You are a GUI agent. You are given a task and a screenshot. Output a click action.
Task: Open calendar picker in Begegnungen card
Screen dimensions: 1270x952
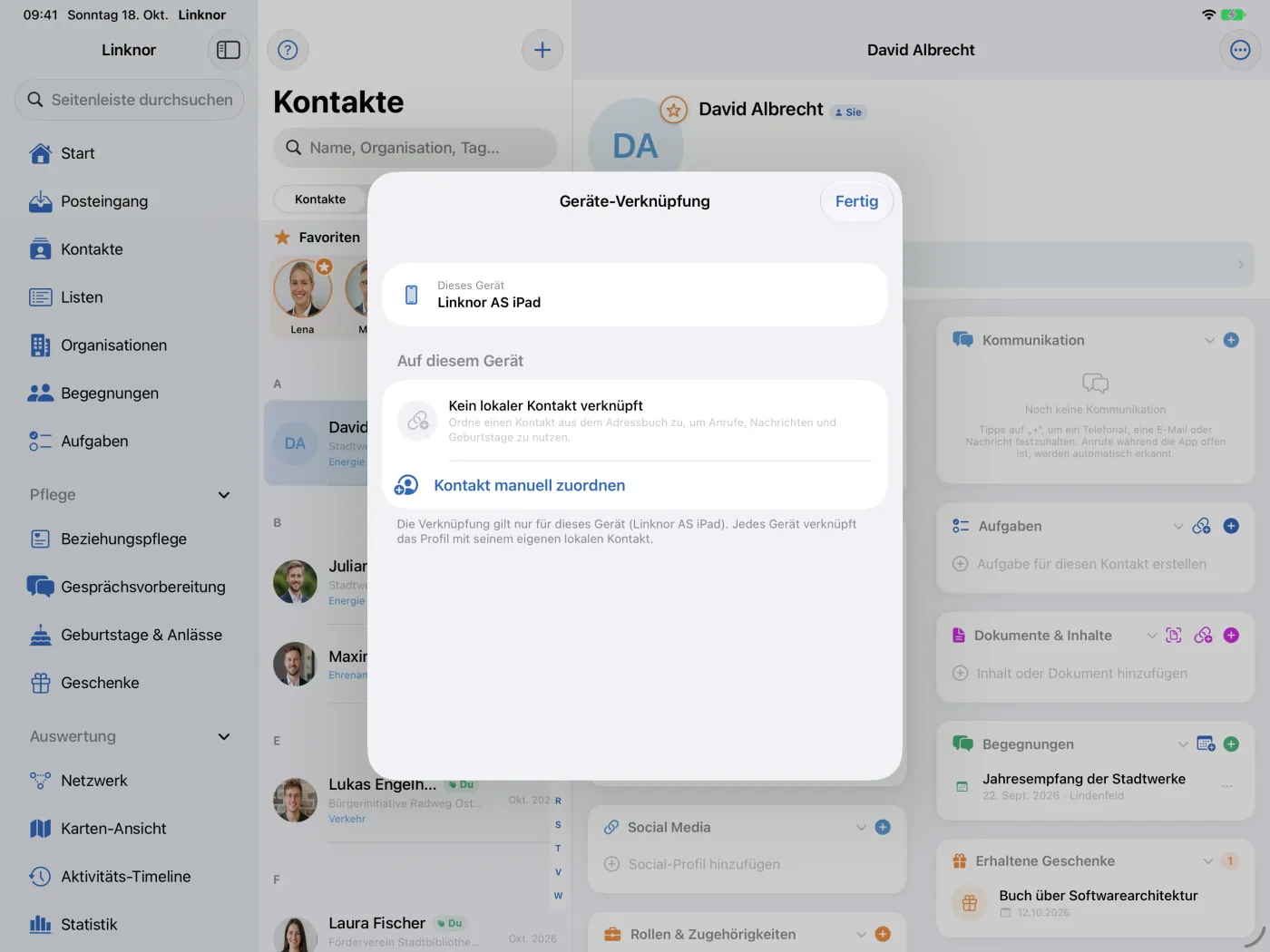pyautogui.click(x=1206, y=744)
